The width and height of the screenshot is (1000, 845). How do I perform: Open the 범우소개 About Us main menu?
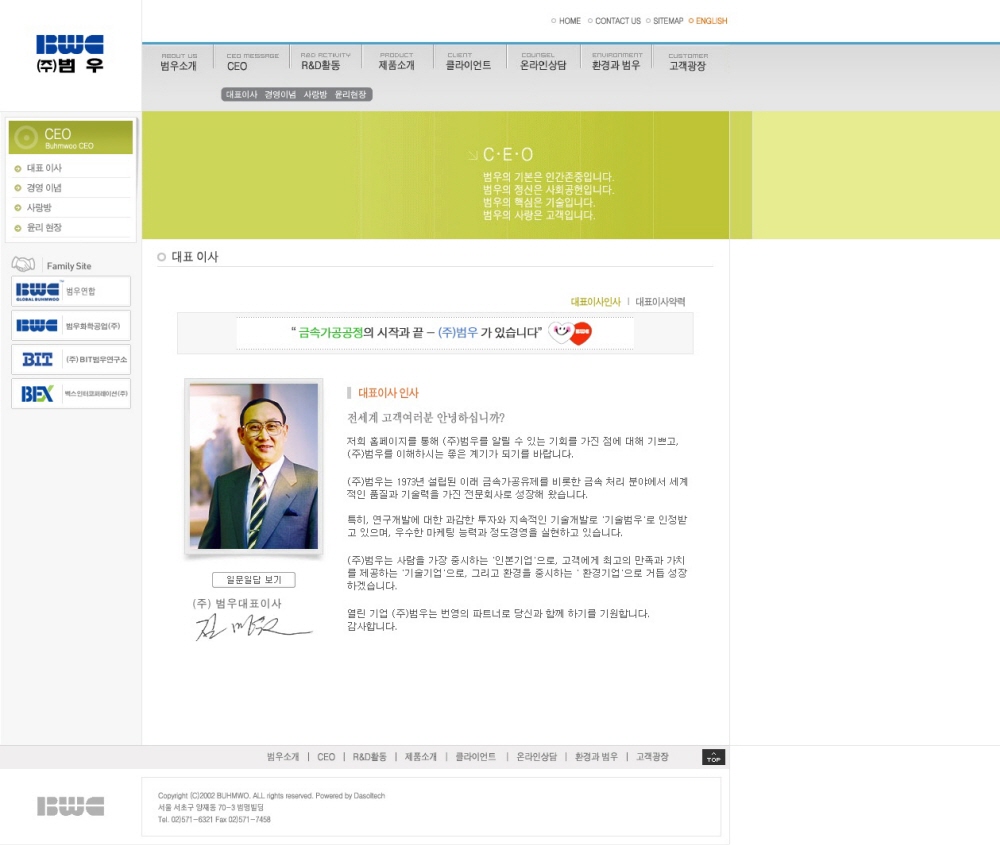[x=179, y=62]
